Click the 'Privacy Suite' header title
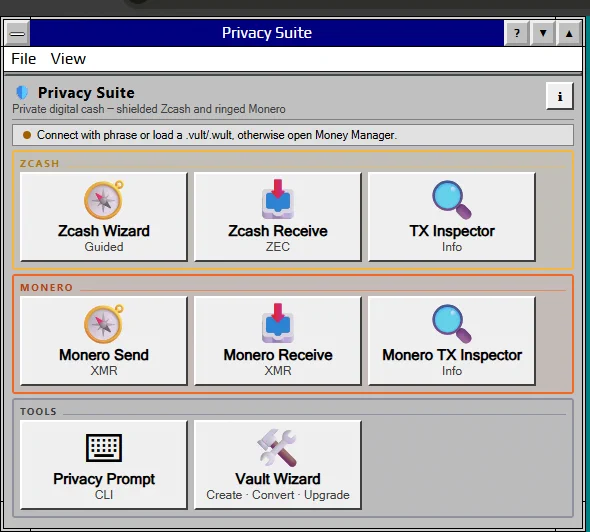 pos(86,93)
